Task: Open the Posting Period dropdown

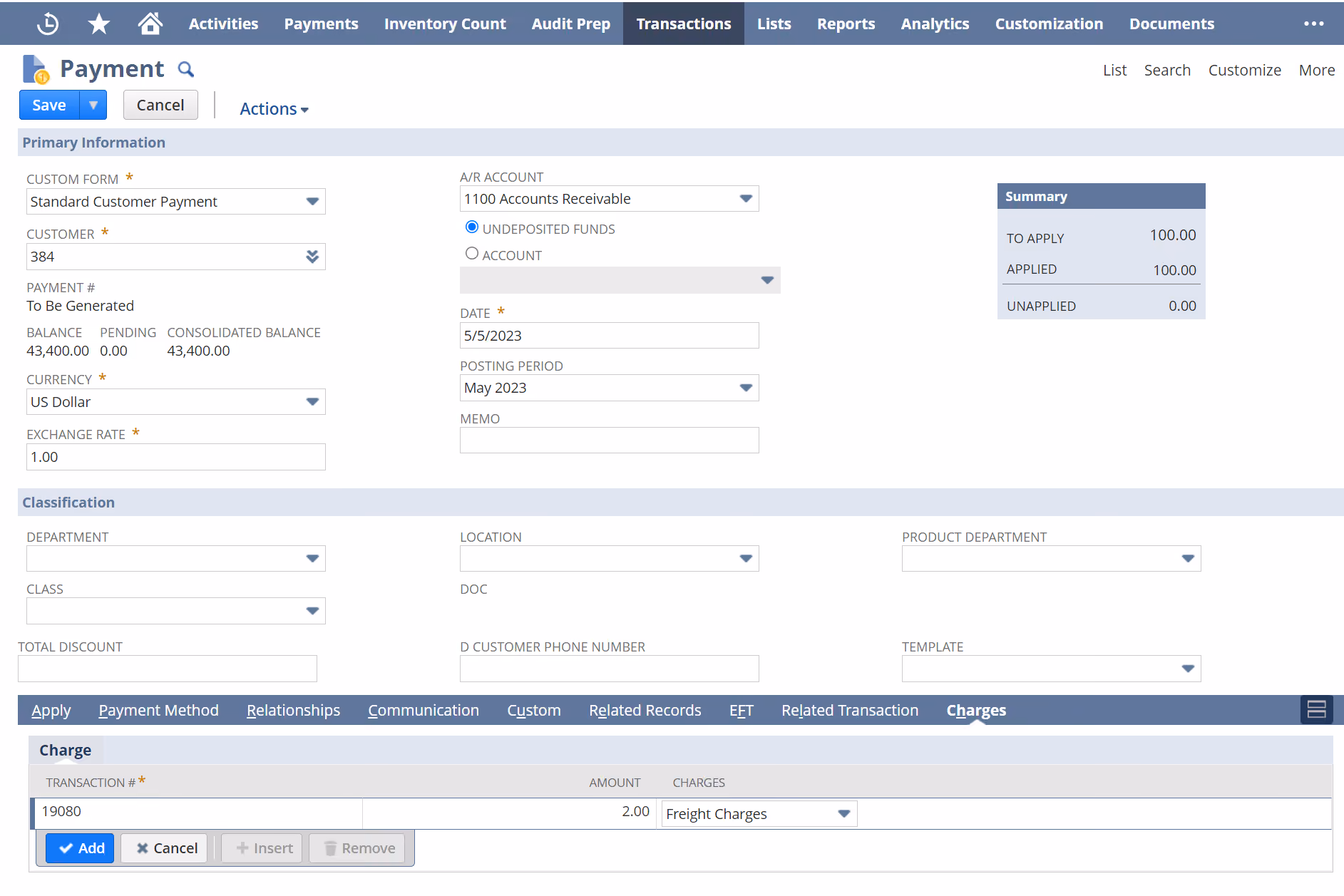Action: pyautogui.click(x=746, y=388)
